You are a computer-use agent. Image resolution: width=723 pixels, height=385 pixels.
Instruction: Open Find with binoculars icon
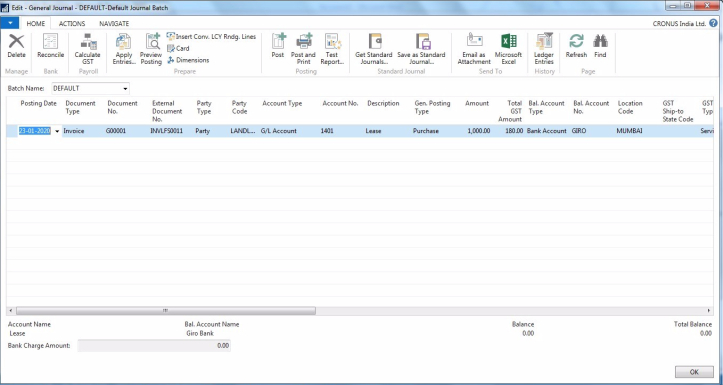(x=600, y=46)
